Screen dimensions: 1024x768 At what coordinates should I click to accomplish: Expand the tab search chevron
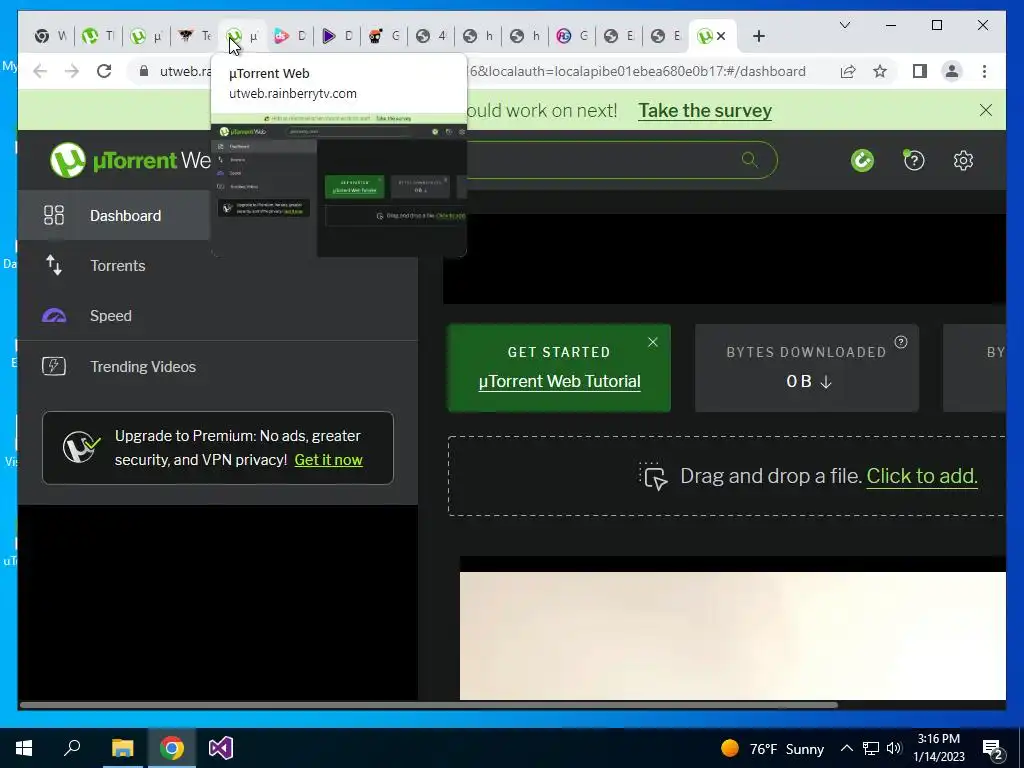click(x=844, y=25)
